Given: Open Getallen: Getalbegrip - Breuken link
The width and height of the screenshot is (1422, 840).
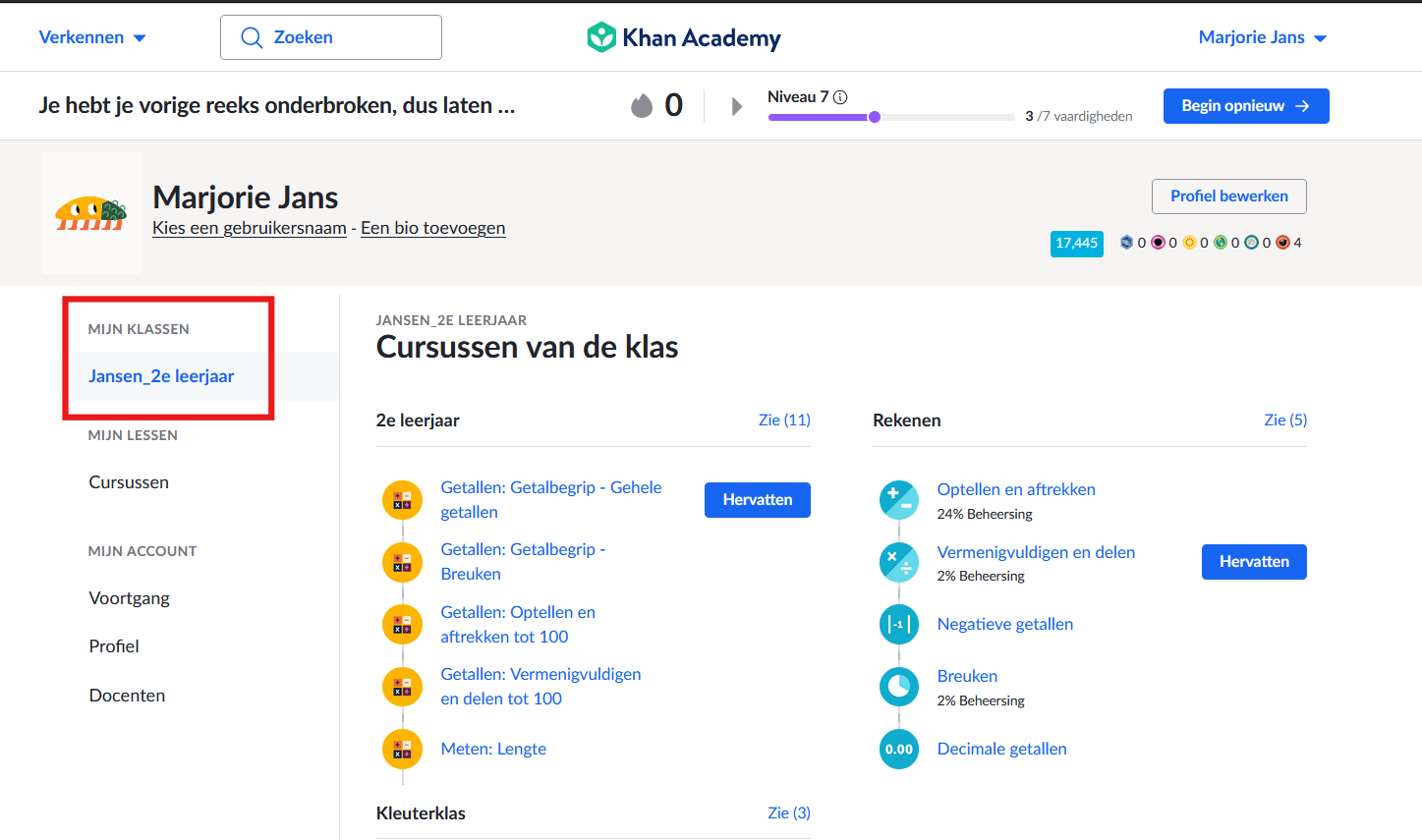Looking at the screenshot, I should pos(523,561).
